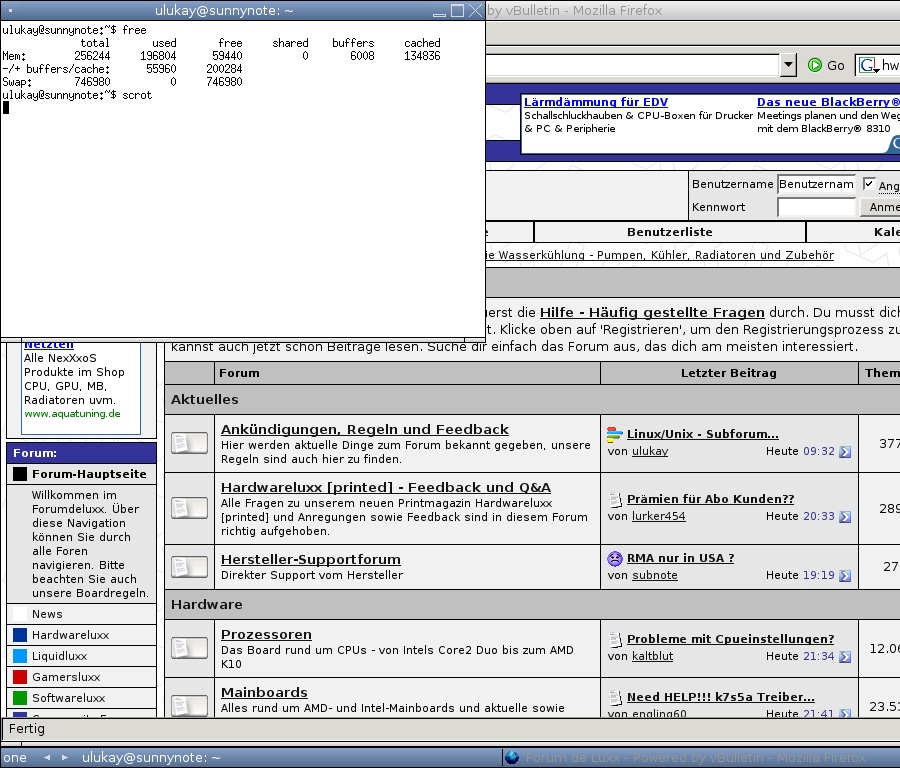Open user profile lurker454
The height and width of the screenshot is (768, 900).
pos(658,516)
